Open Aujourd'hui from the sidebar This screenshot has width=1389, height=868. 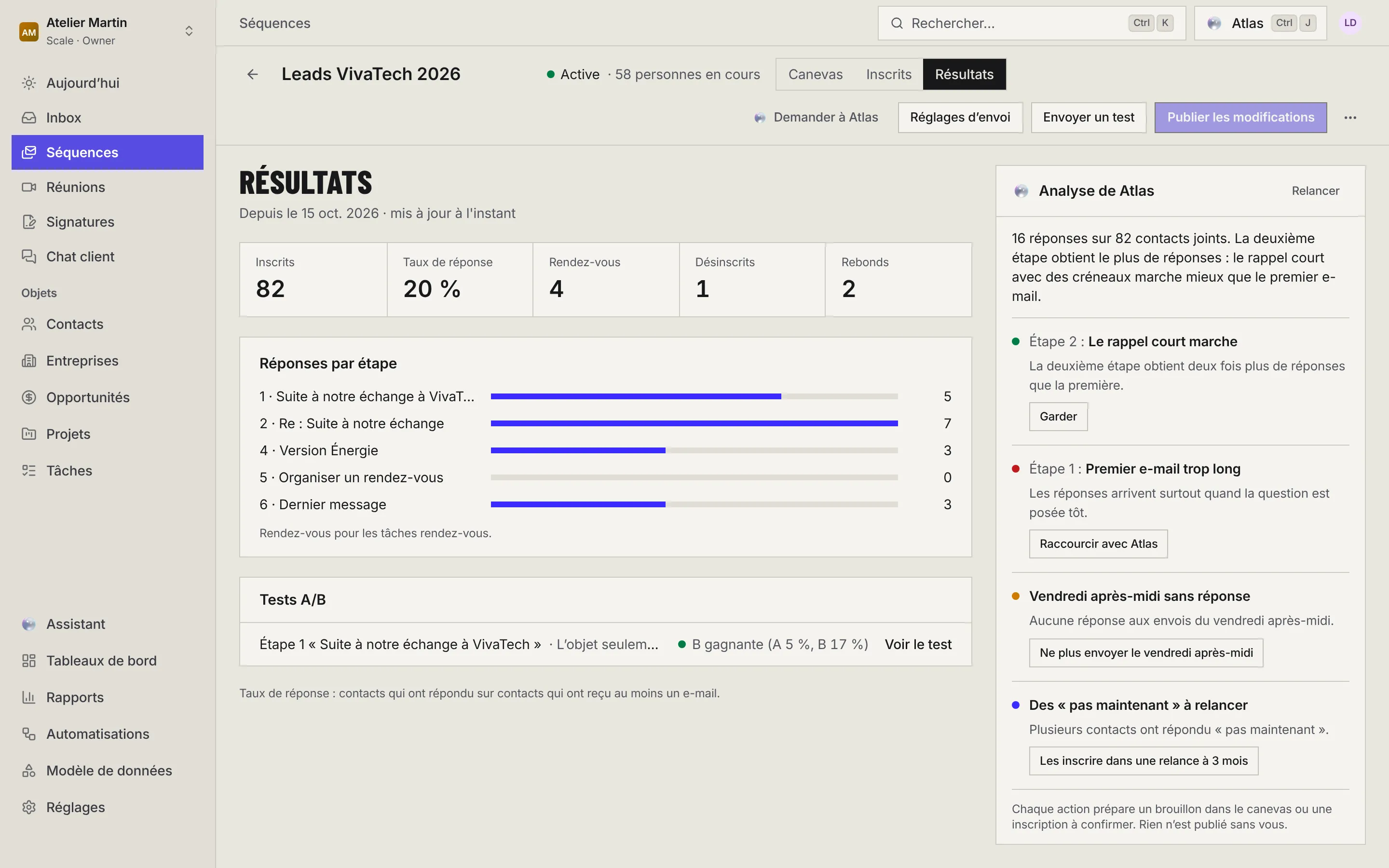pos(108,82)
